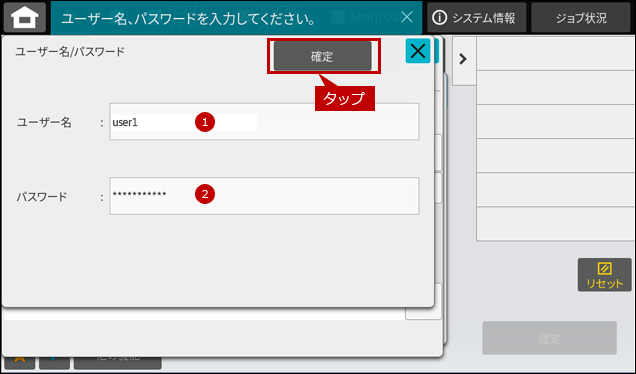Close the username/password prompt banner

coord(406,17)
